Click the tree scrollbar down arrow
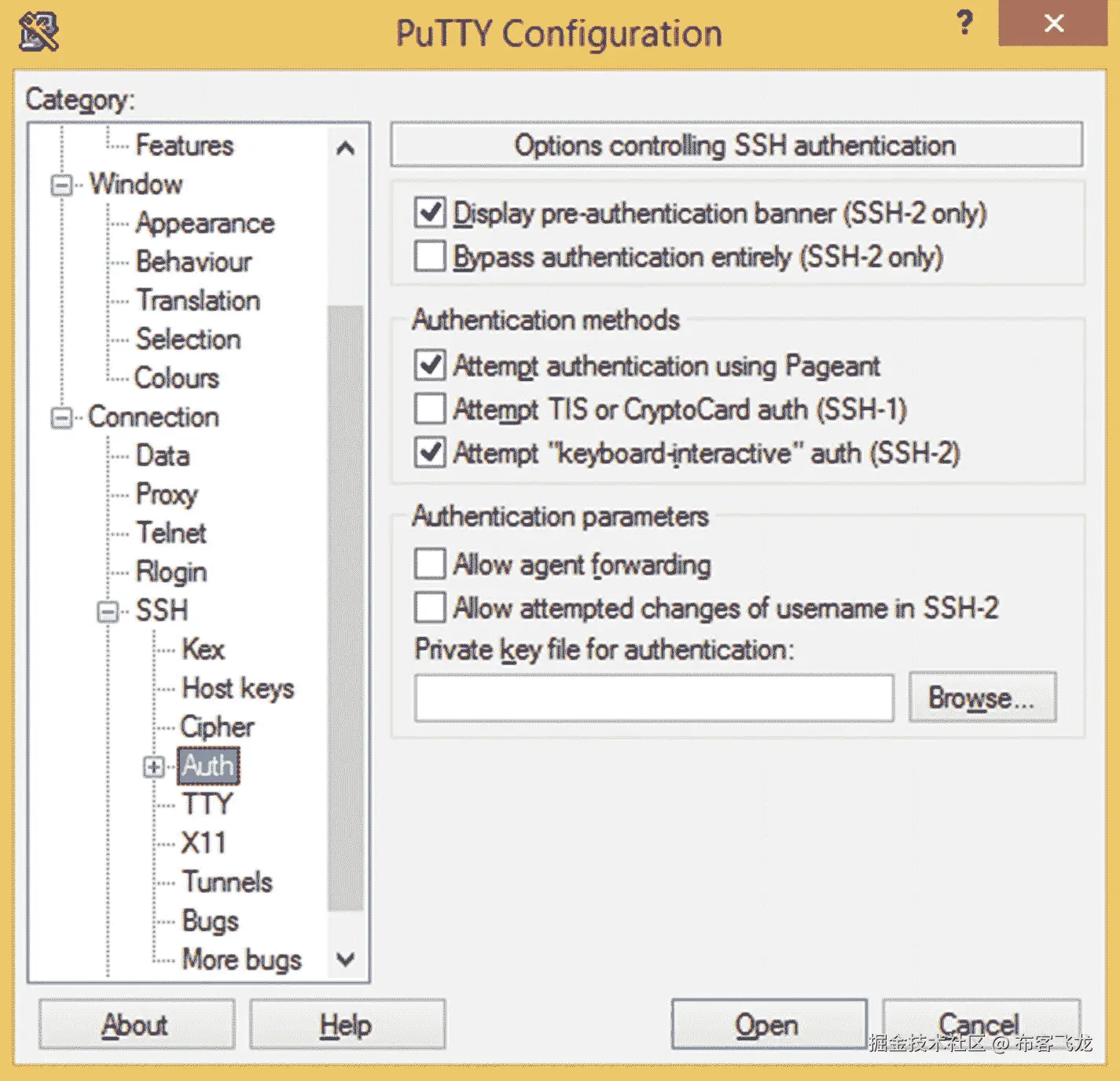Viewport: 1120px width, 1081px height. coord(343,960)
